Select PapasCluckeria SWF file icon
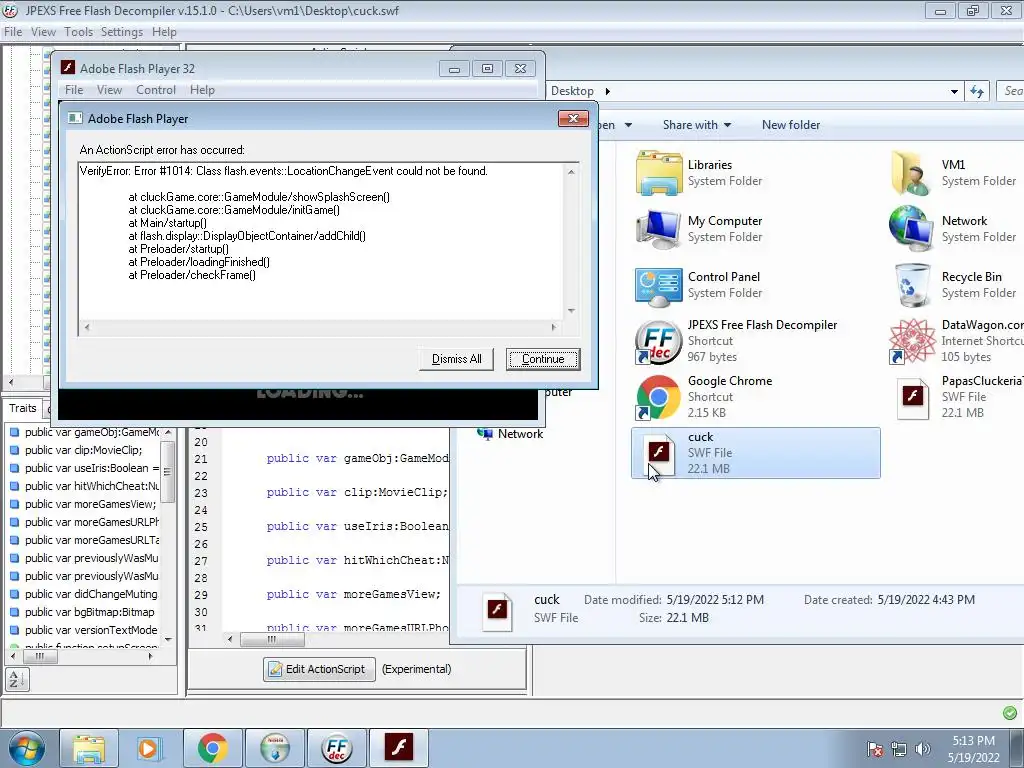 click(912, 398)
